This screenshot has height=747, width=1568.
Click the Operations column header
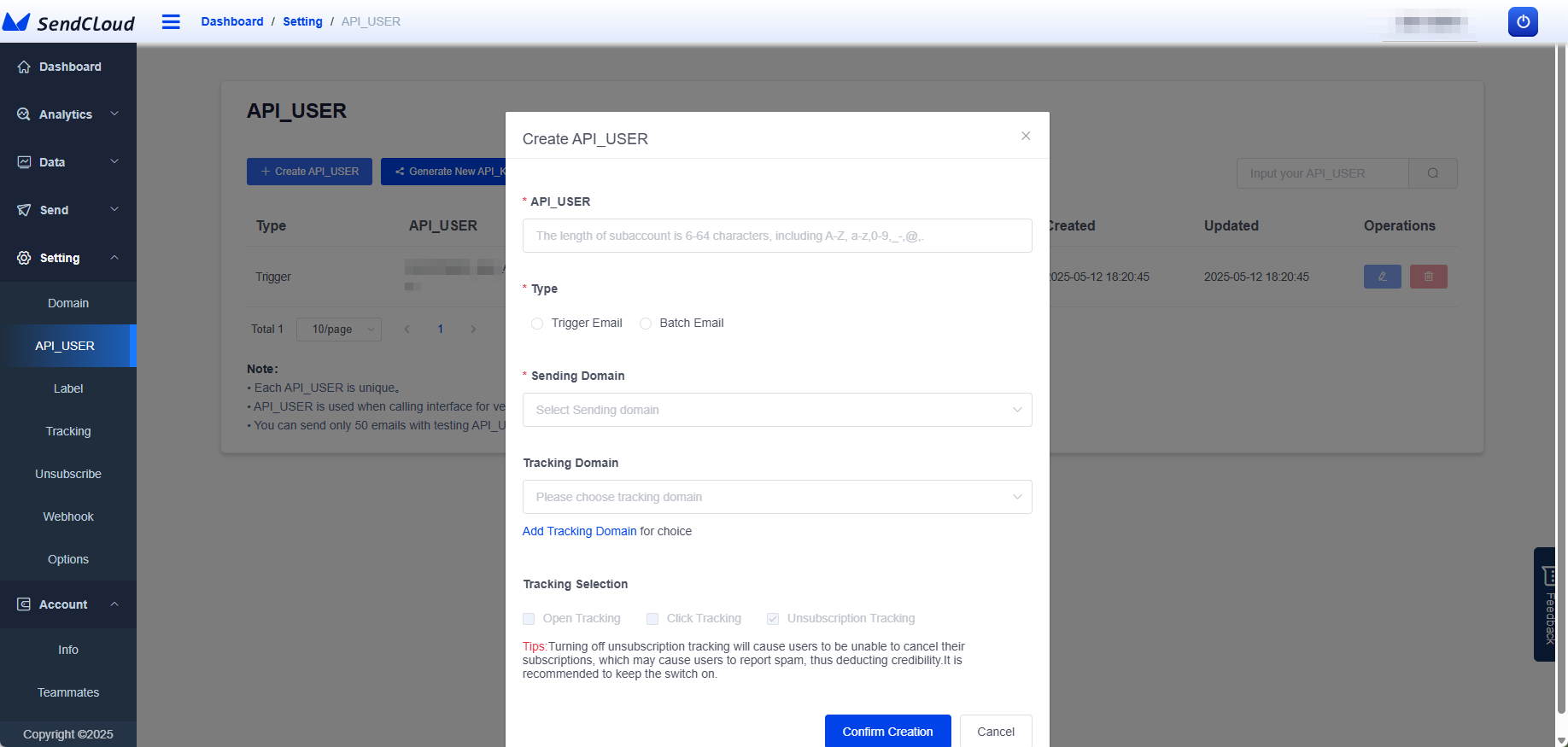coord(1399,225)
